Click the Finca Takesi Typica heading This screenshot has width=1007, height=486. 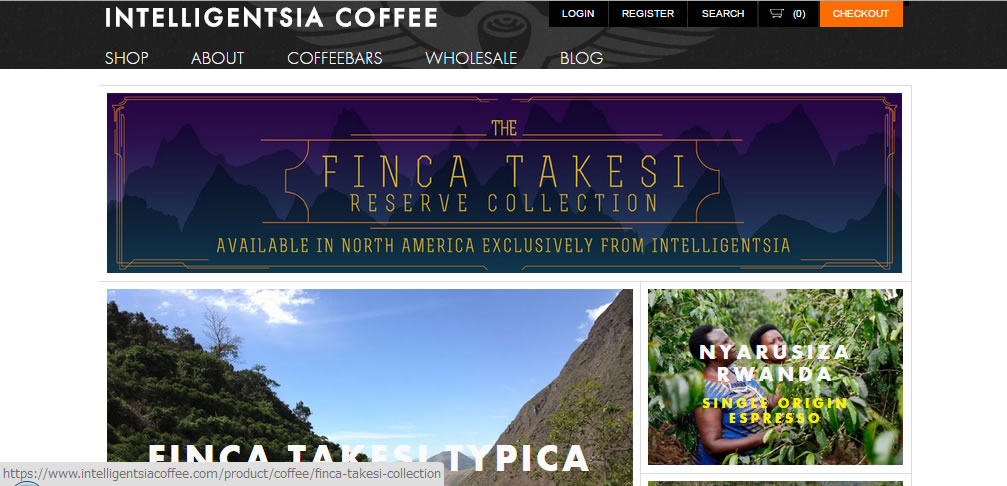point(368,459)
